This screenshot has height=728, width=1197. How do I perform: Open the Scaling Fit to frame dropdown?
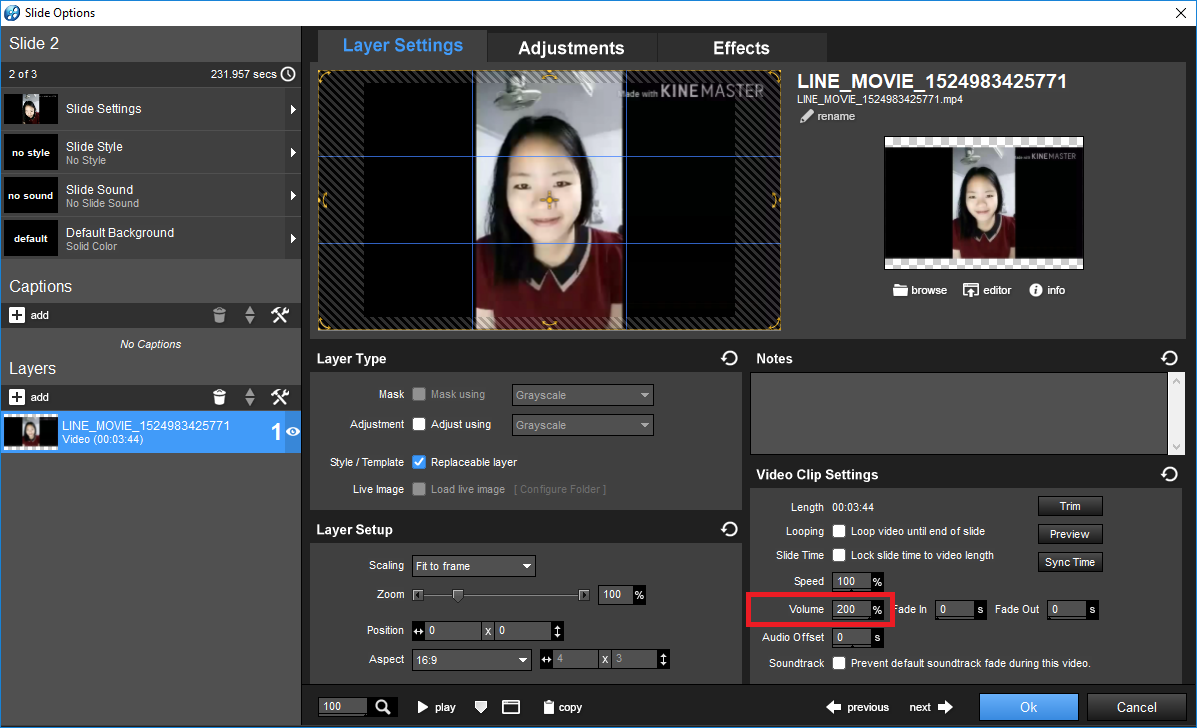474,566
